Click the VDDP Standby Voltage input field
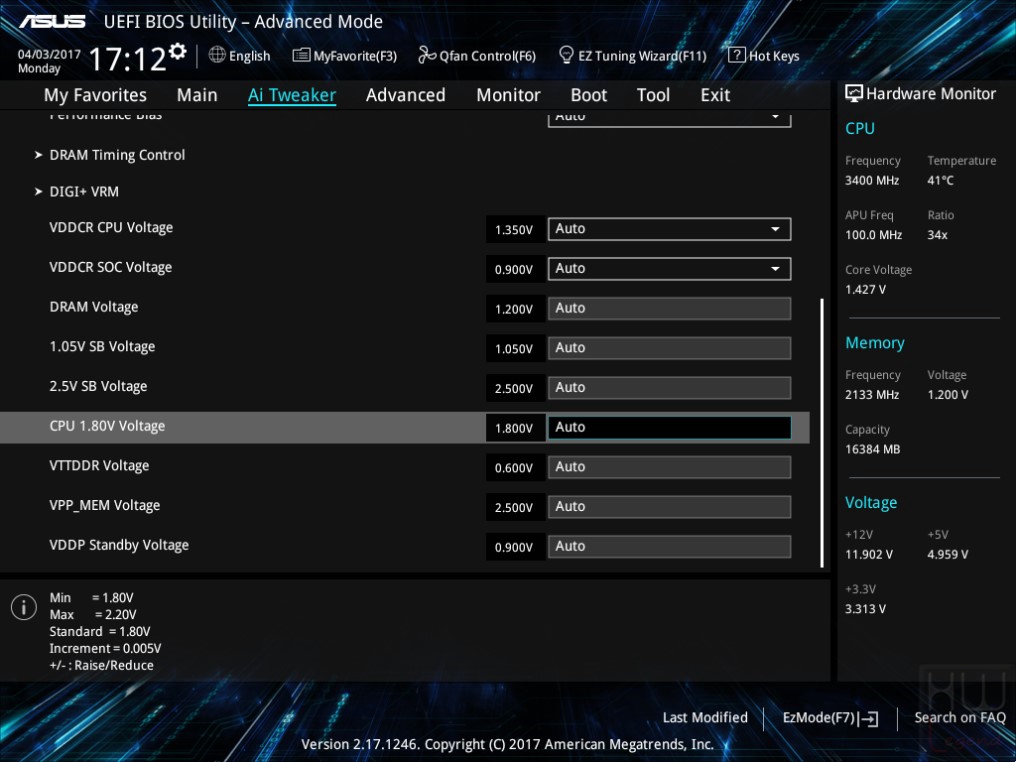1016x762 pixels. [x=669, y=546]
